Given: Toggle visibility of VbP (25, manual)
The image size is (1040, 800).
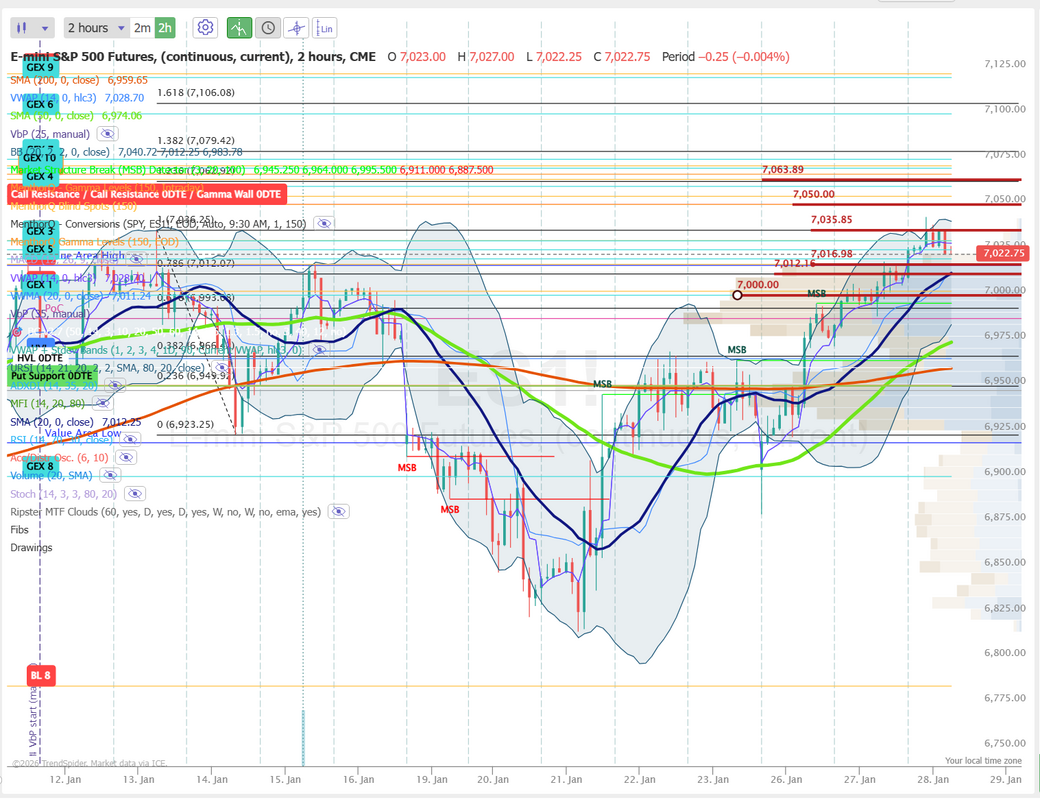Looking at the screenshot, I should [x=108, y=134].
